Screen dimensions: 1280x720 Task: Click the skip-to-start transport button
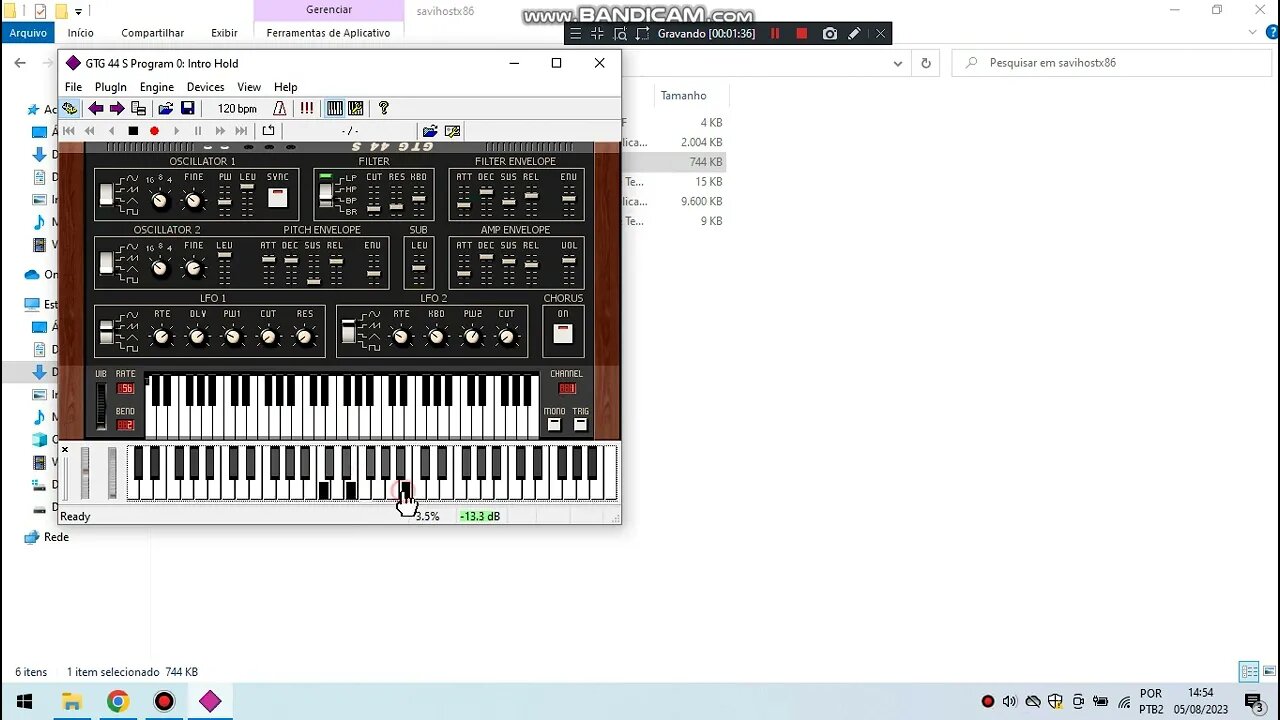pyautogui.click(x=69, y=131)
